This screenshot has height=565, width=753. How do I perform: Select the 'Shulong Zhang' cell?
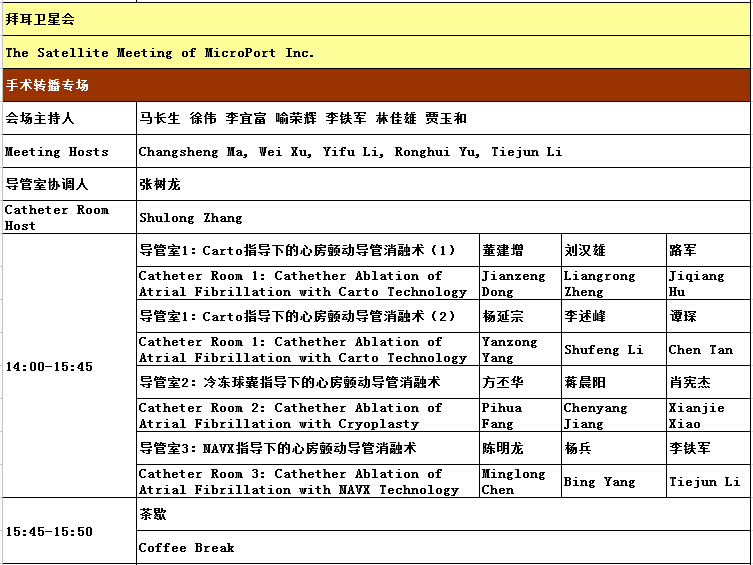coord(443,217)
